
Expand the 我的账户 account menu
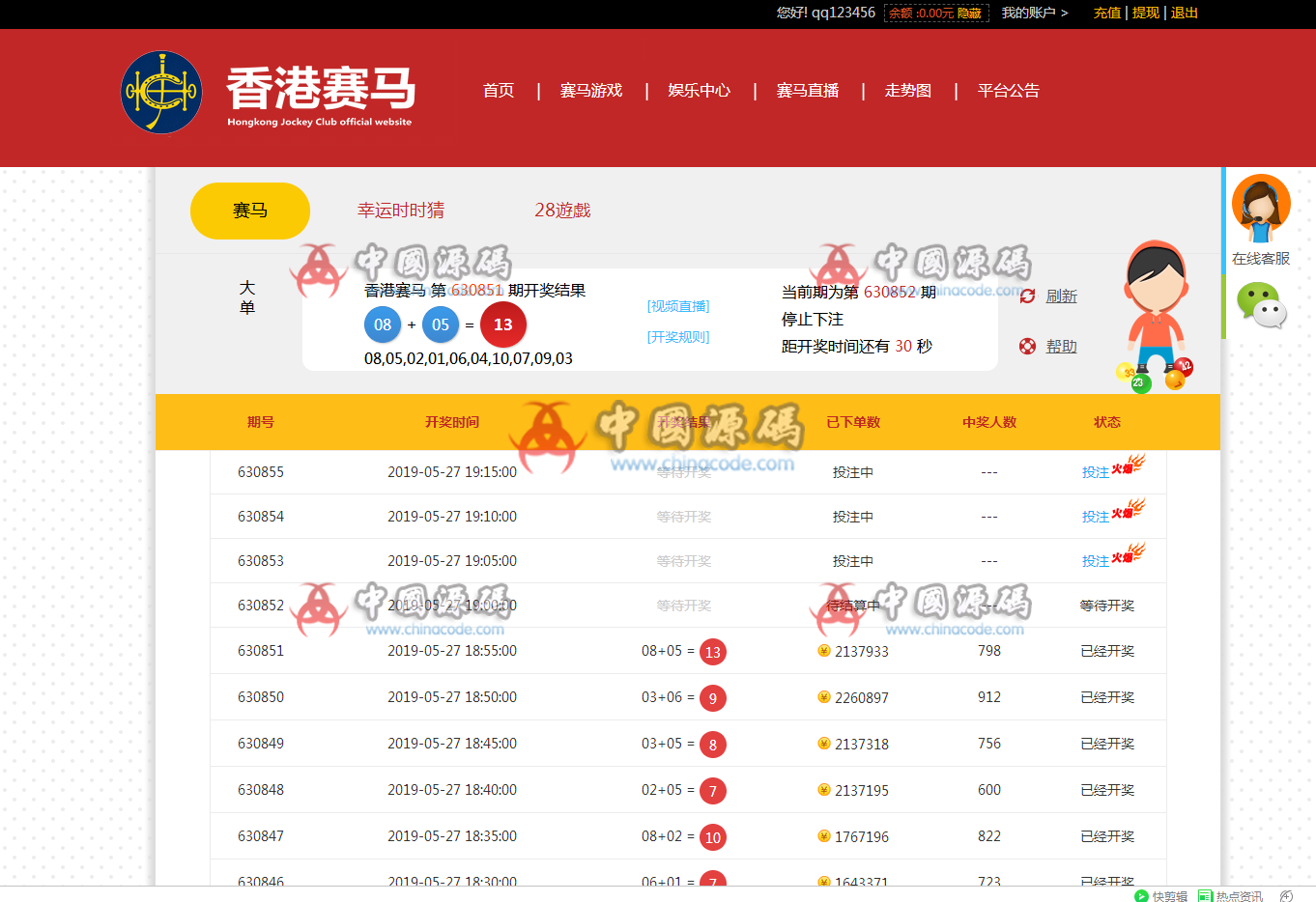click(1035, 13)
